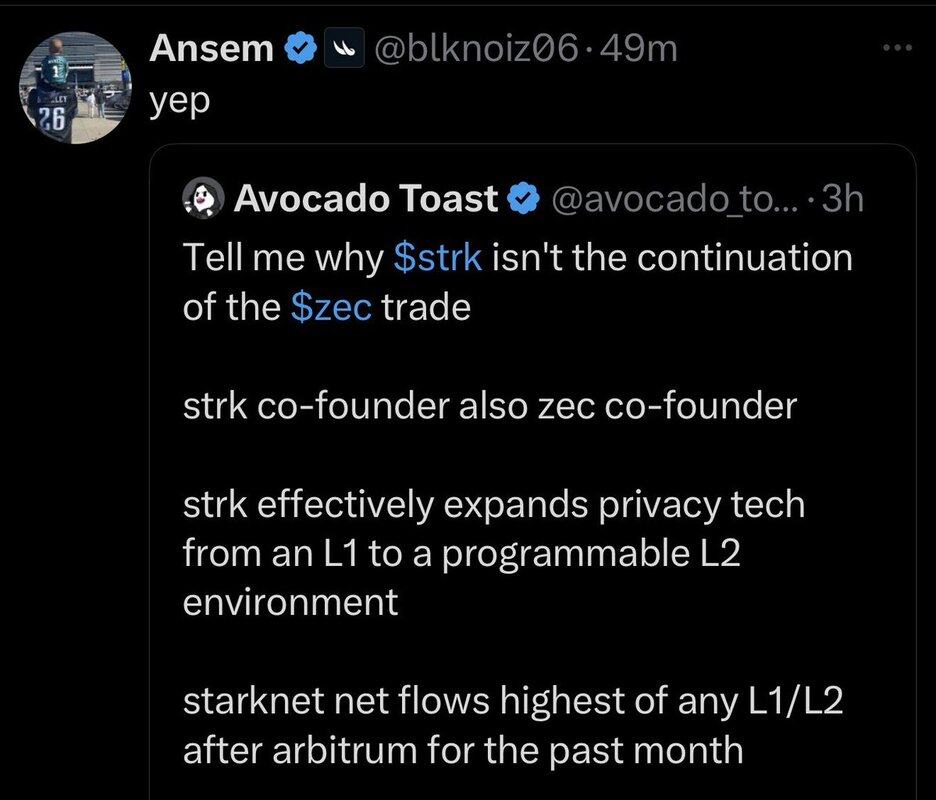936x800 pixels.
Task: Open the Ansem display name profile link
Action: (212, 48)
